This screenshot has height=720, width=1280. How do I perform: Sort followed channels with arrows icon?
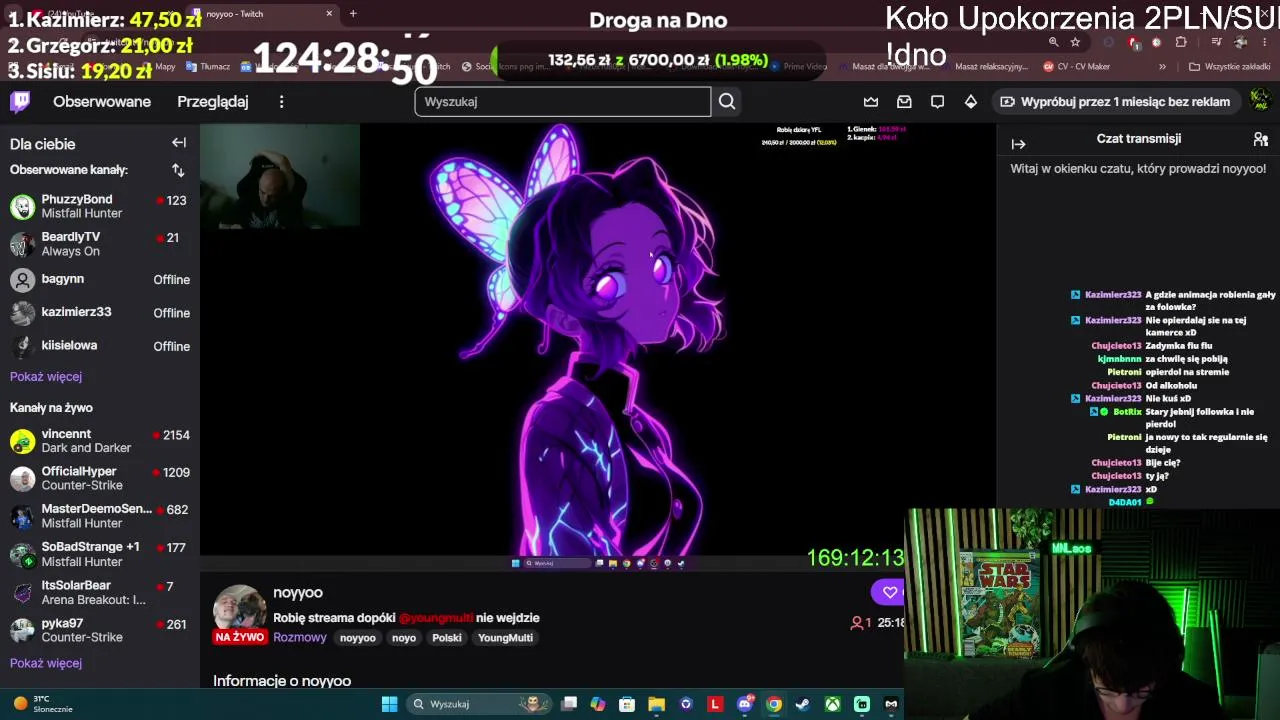178,170
